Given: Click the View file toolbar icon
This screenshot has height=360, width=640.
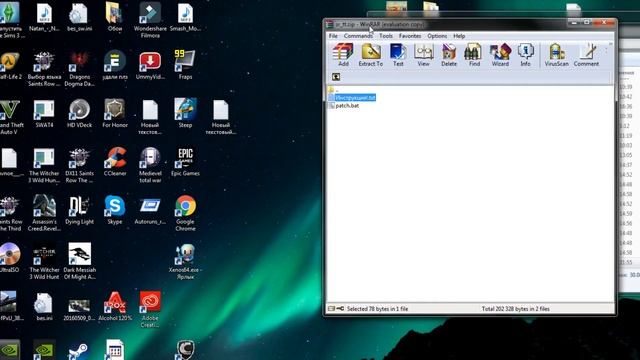Looking at the screenshot, I should 423,55.
